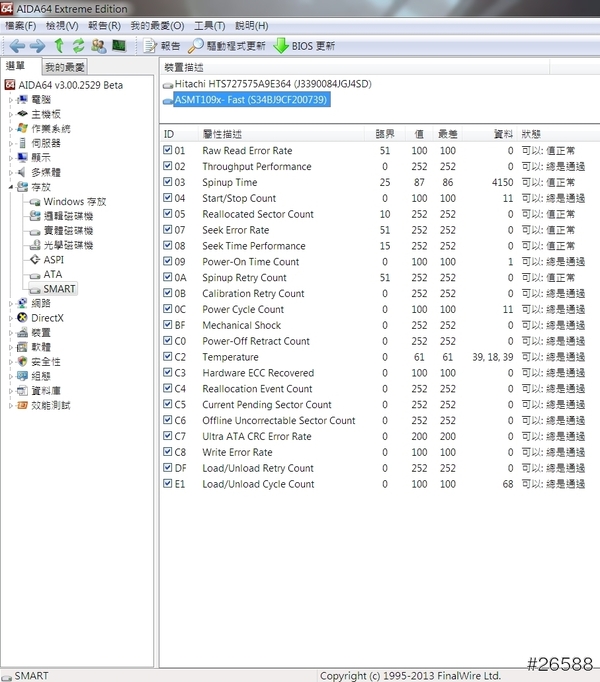Click the 報告 report toolbar button

tap(162, 46)
